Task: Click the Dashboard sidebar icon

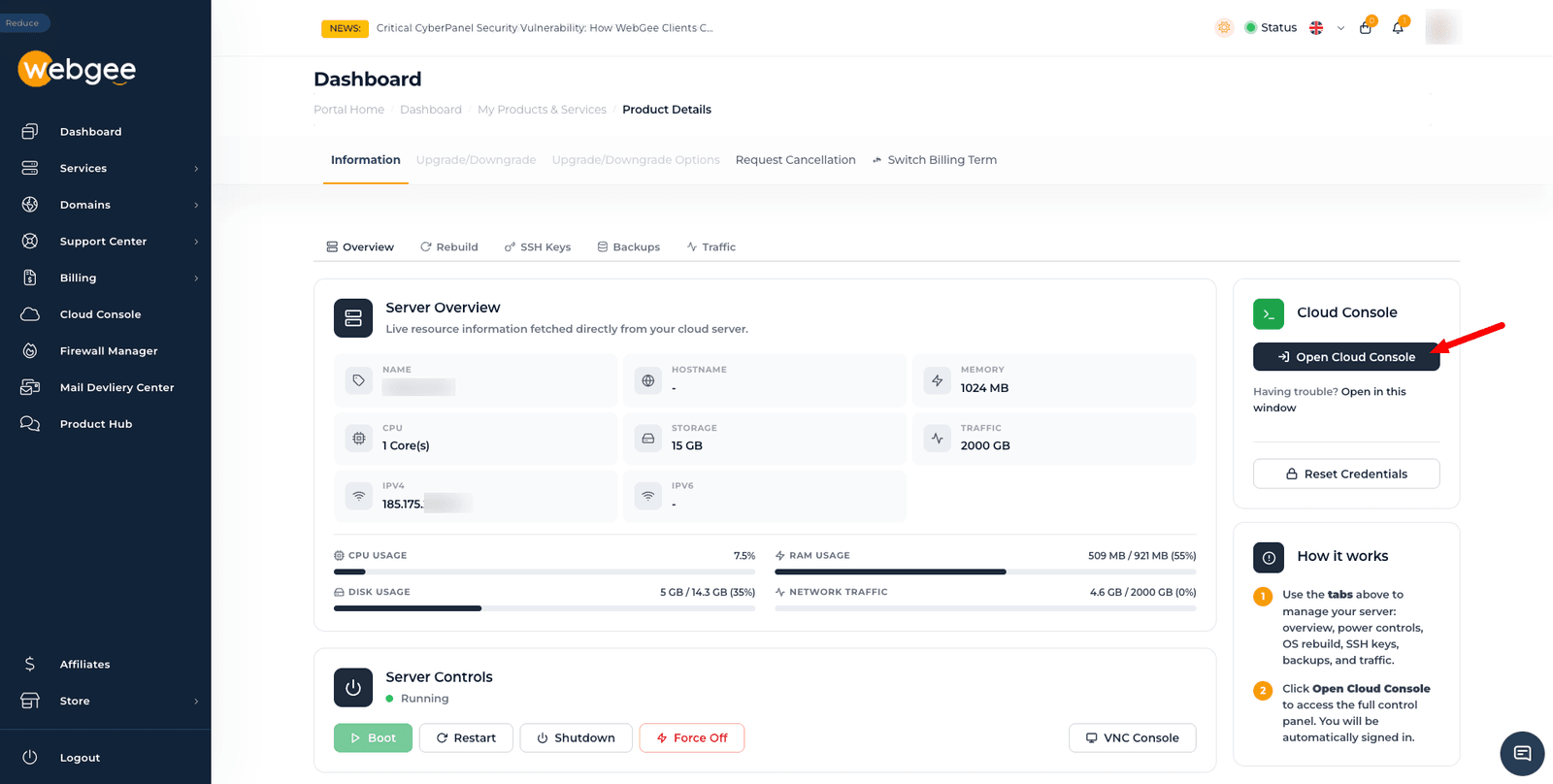Action: 30,131
